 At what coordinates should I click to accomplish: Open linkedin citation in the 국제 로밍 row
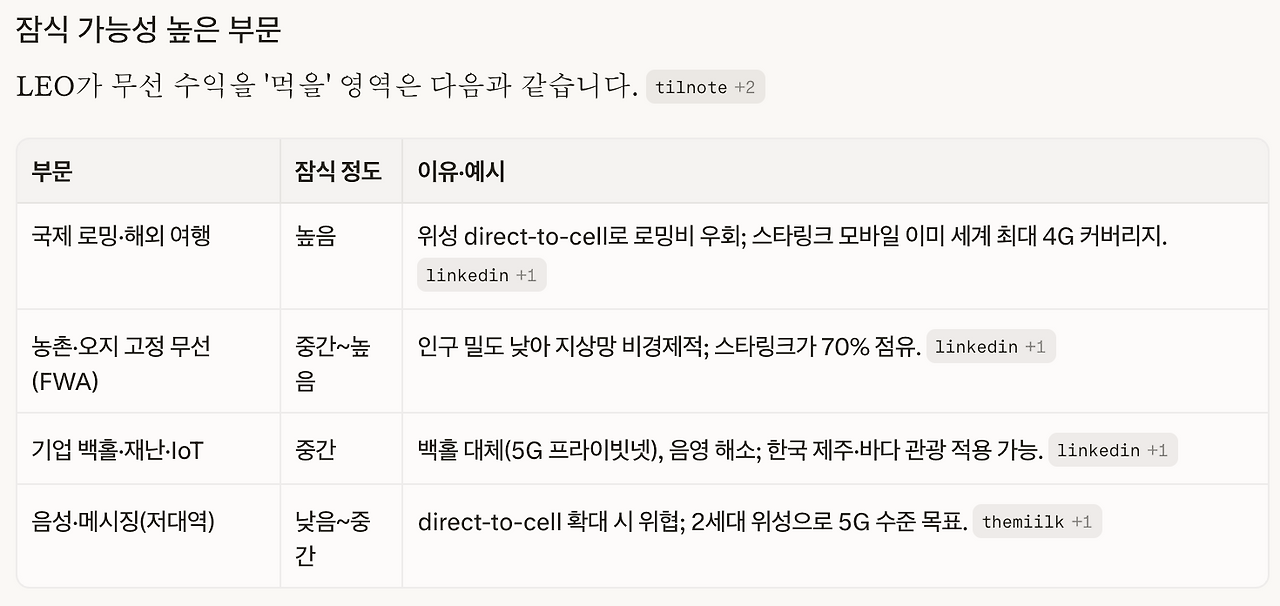[482, 275]
